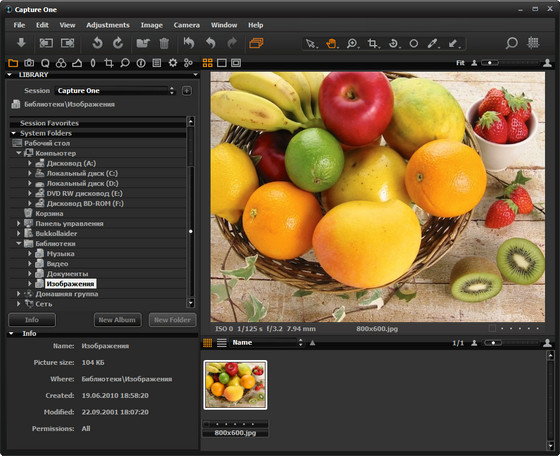
Task: Collapse the Библиотеки folder tree
Action: 19,244
